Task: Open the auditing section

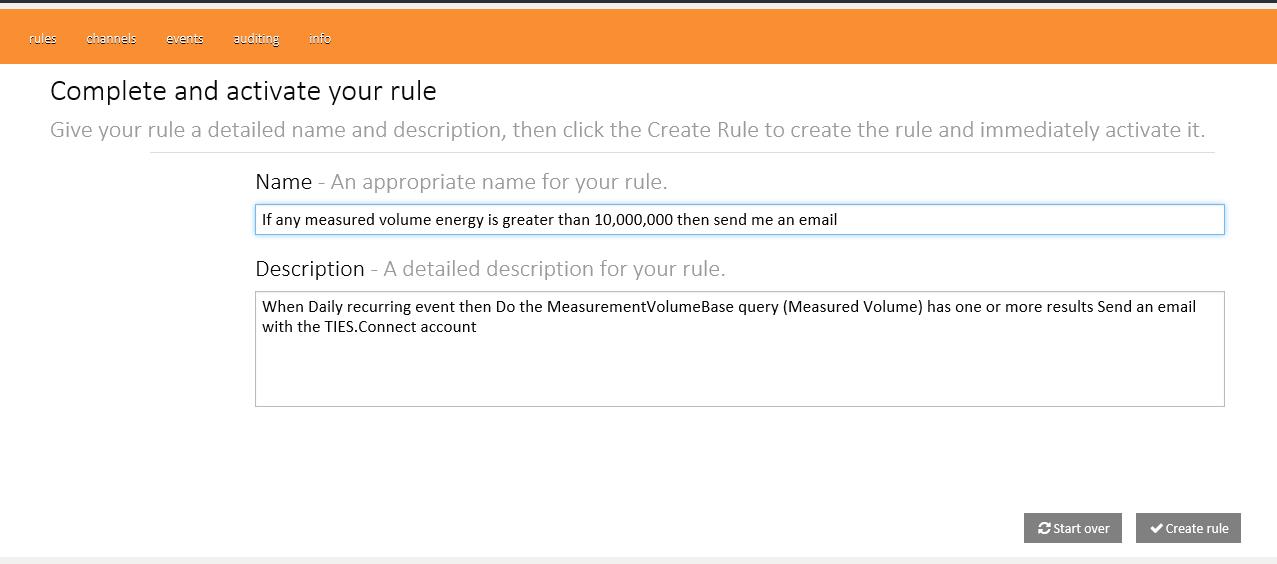Action: pyautogui.click(x=256, y=39)
